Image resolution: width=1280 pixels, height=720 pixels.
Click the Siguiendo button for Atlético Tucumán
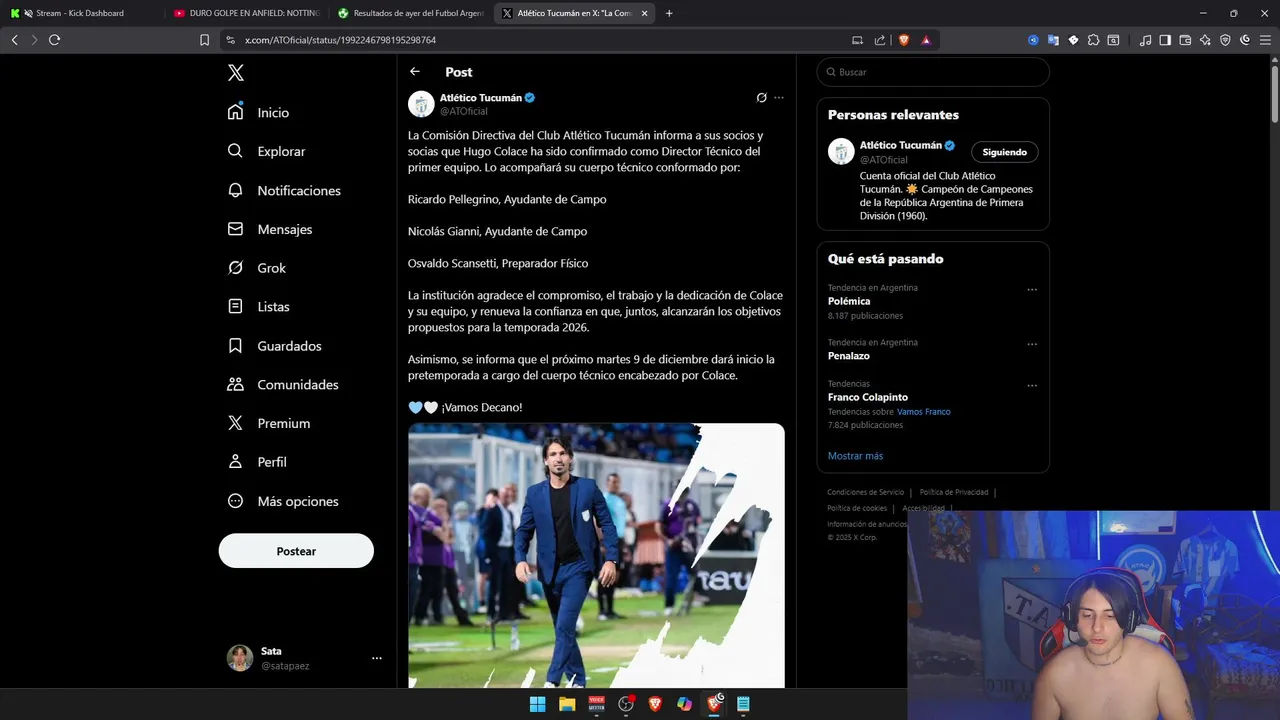(x=1005, y=152)
